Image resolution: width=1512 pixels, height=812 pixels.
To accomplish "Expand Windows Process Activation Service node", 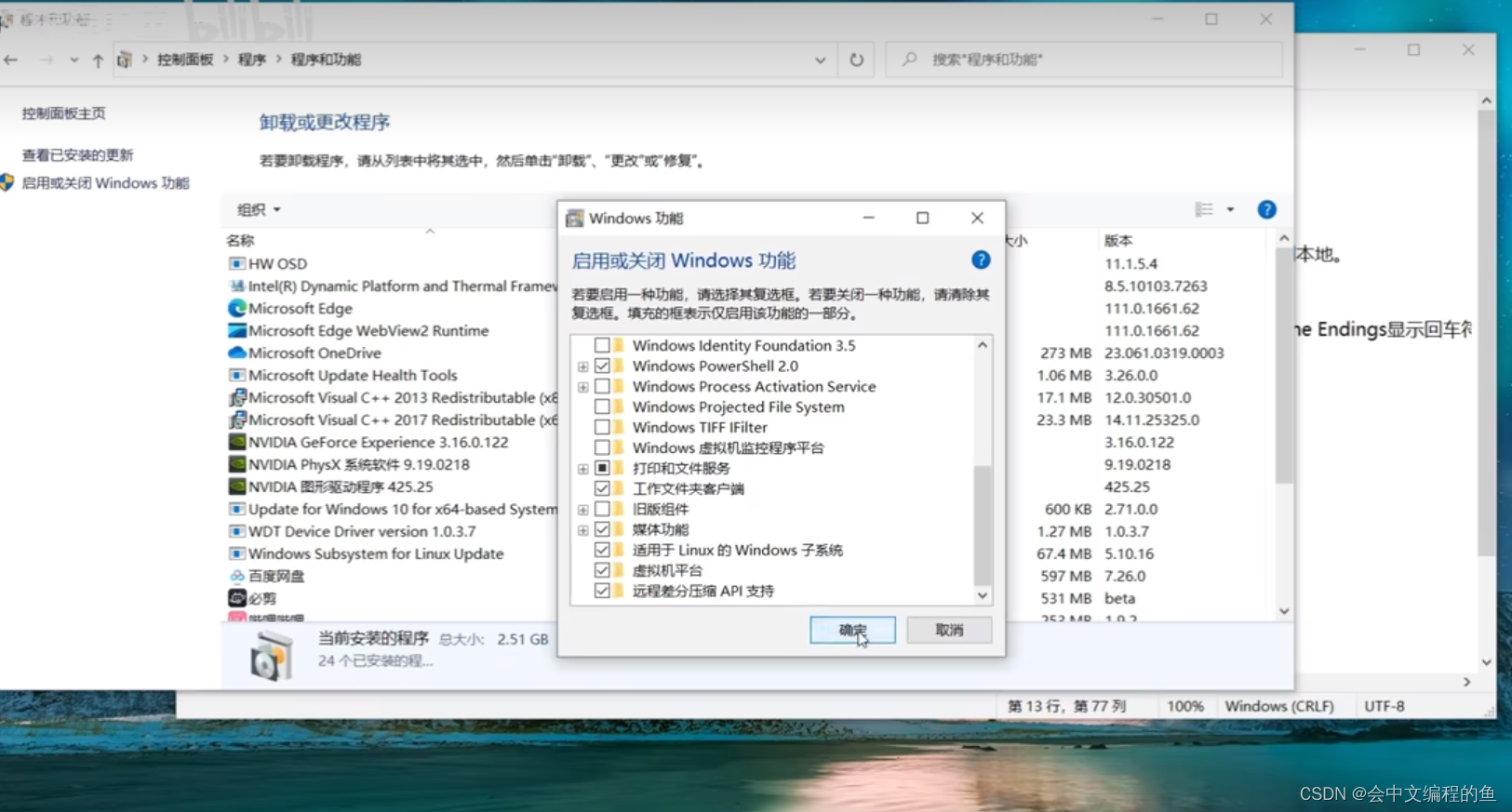I will pyautogui.click(x=582, y=387).
